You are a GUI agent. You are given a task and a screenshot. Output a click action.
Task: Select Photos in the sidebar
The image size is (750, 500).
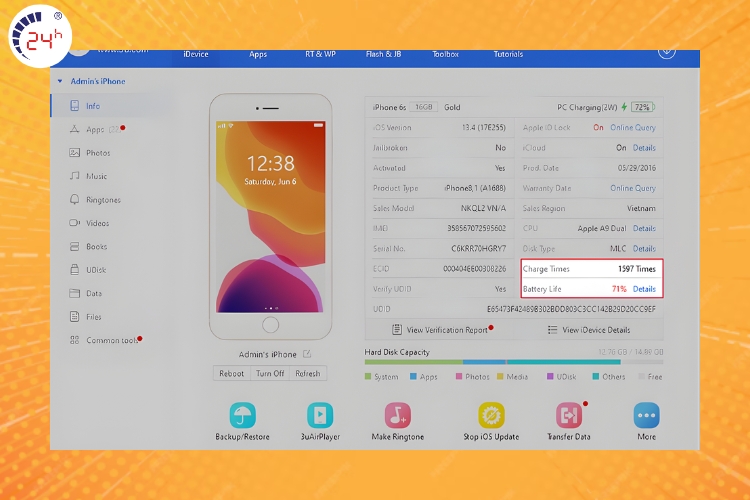pyautogui.click(x=98, y=153)
